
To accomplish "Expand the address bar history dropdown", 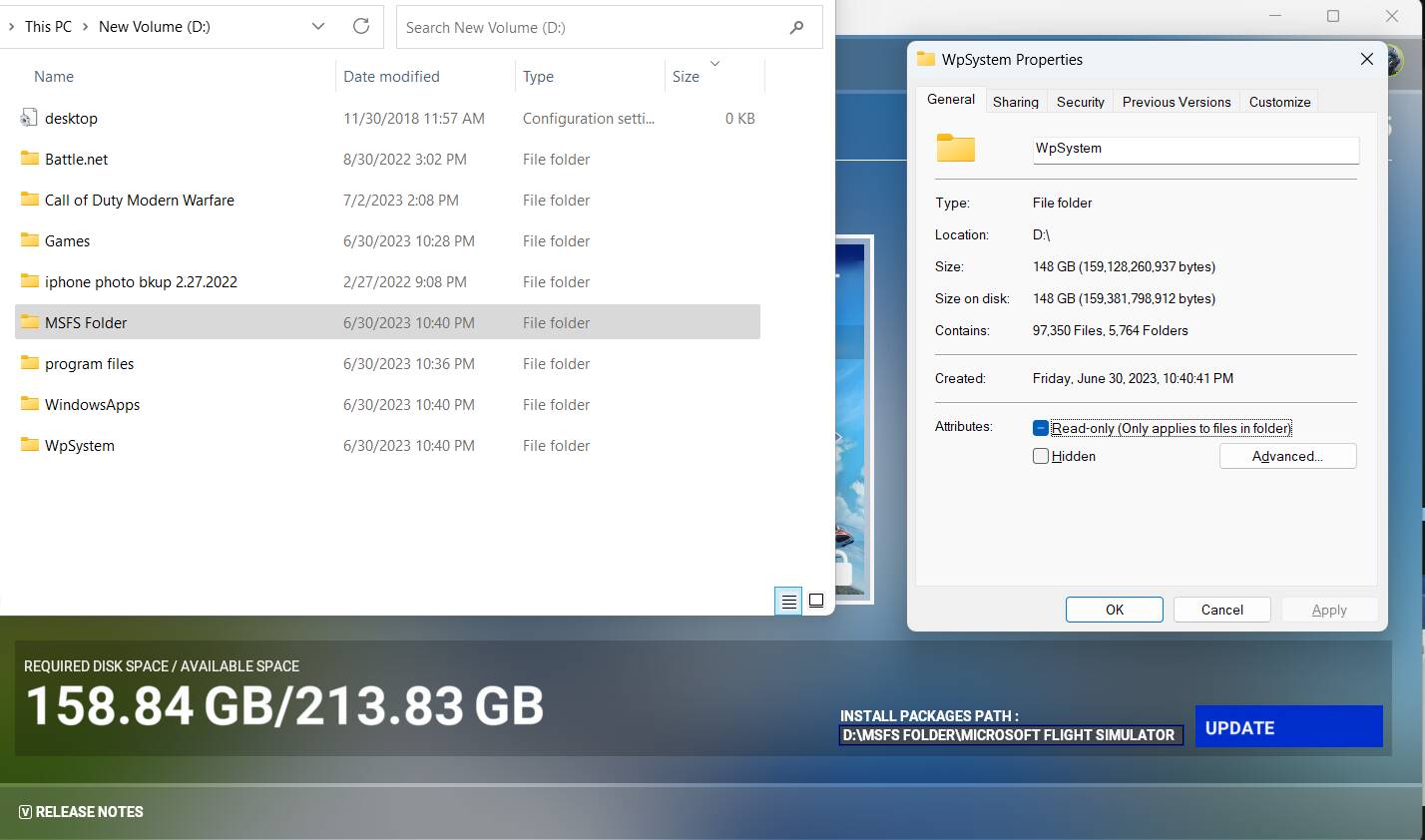I will point(318,27).
